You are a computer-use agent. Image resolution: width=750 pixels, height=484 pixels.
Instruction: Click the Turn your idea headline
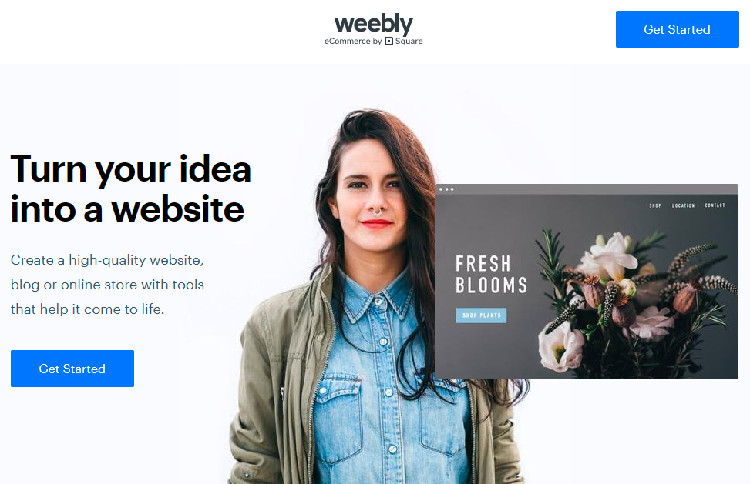coord(131,170)
